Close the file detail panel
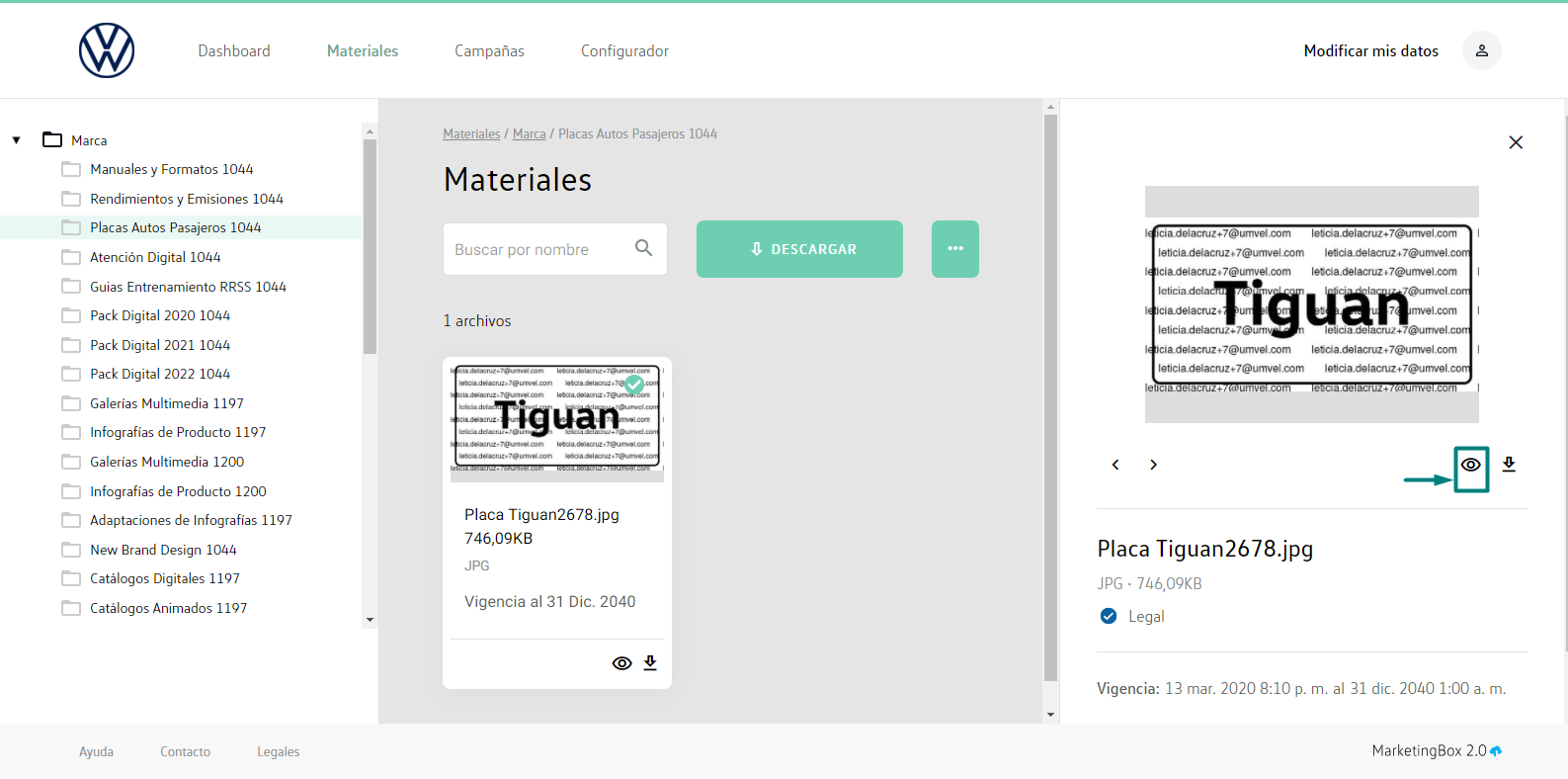This screenshot has height=779, width=1568. 1516,142
